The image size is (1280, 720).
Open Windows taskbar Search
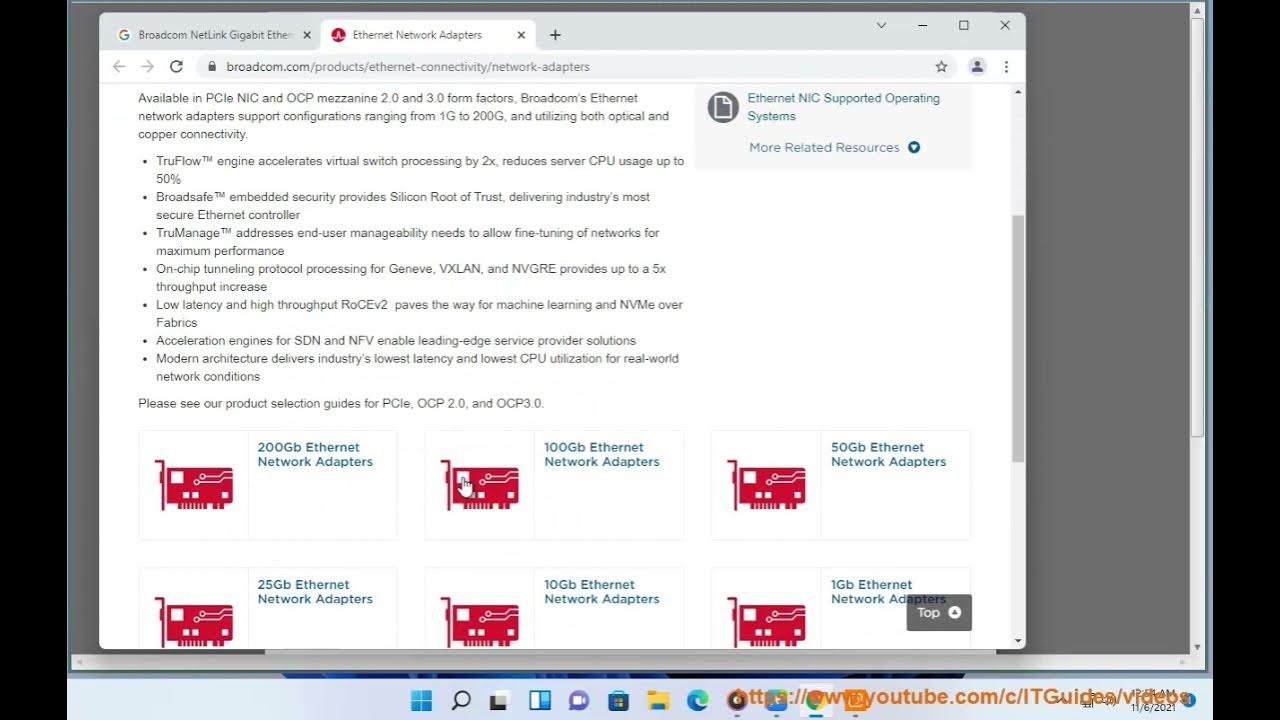(x=461, y=700)
